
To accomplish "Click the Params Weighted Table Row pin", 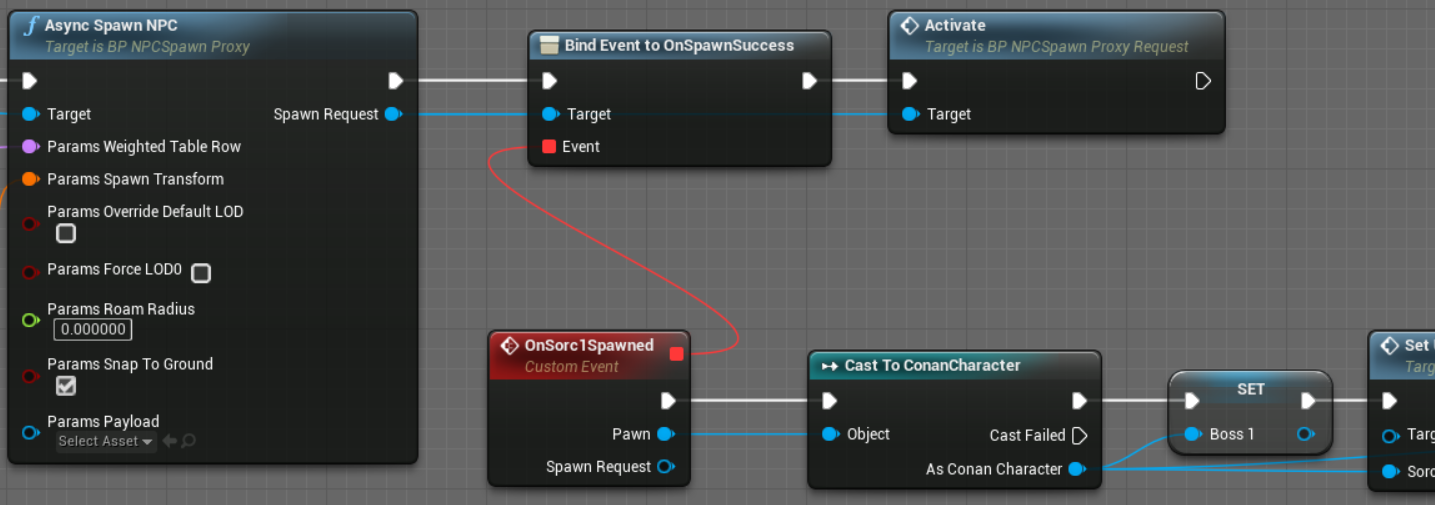I will coord(30,147).
